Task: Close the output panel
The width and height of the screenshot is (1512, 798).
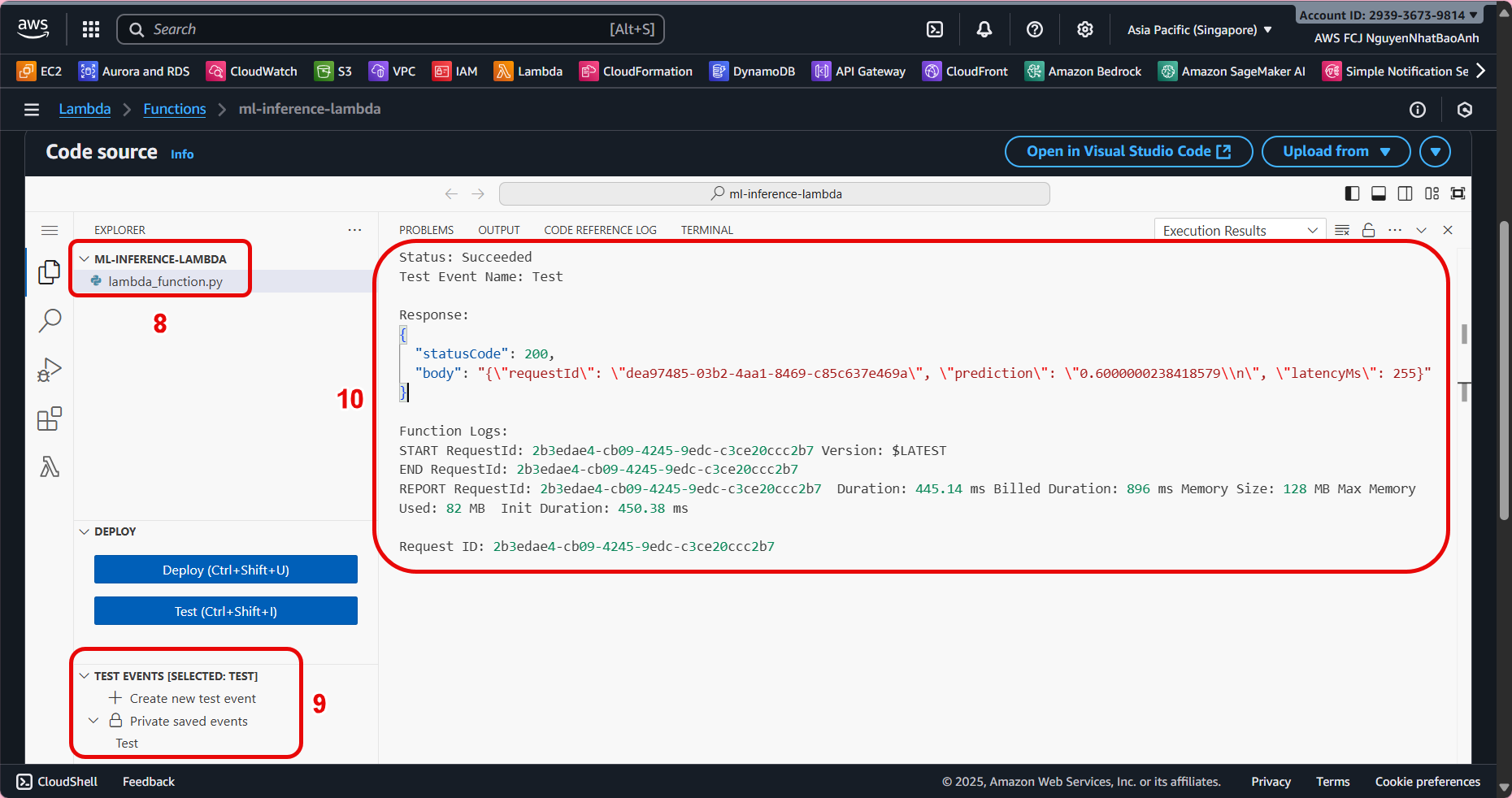Action: [x=1448, y=230]
